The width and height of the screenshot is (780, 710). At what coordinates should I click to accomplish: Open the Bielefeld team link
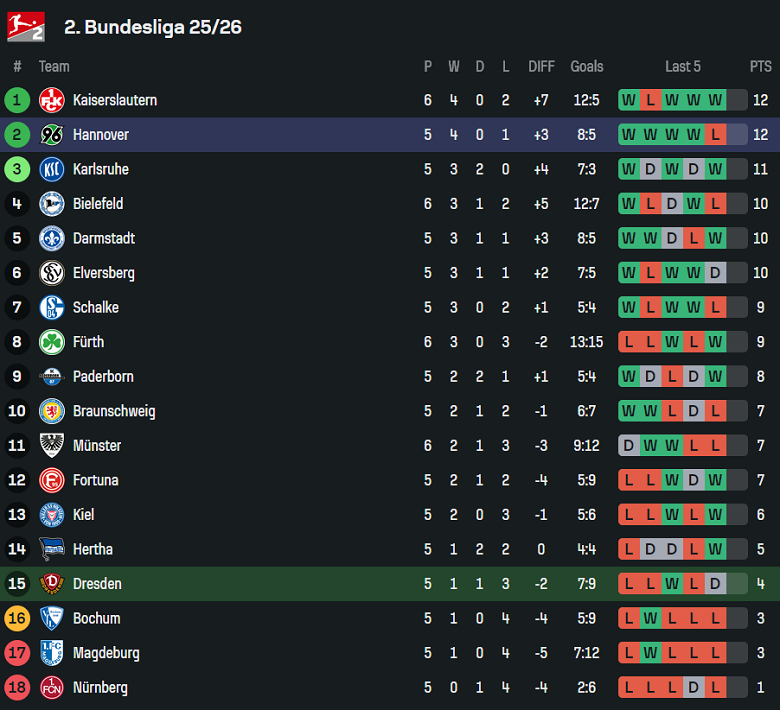[98, 204]
